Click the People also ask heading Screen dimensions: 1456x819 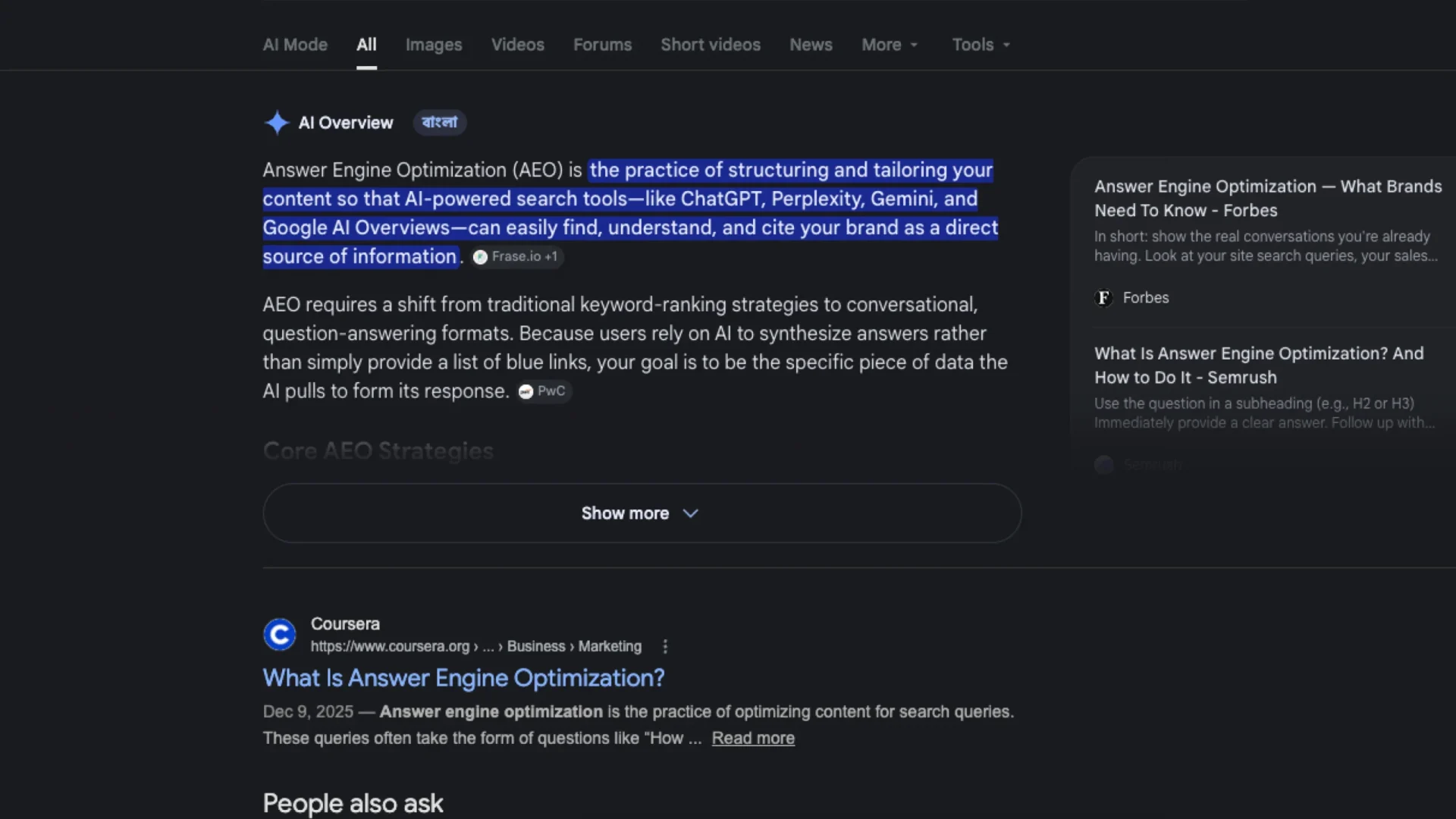click(x=353, y=804)
